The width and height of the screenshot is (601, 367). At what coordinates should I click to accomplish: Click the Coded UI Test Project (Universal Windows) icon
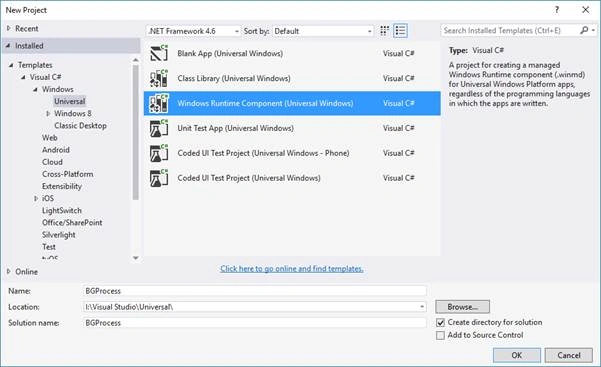click(159, 178)
